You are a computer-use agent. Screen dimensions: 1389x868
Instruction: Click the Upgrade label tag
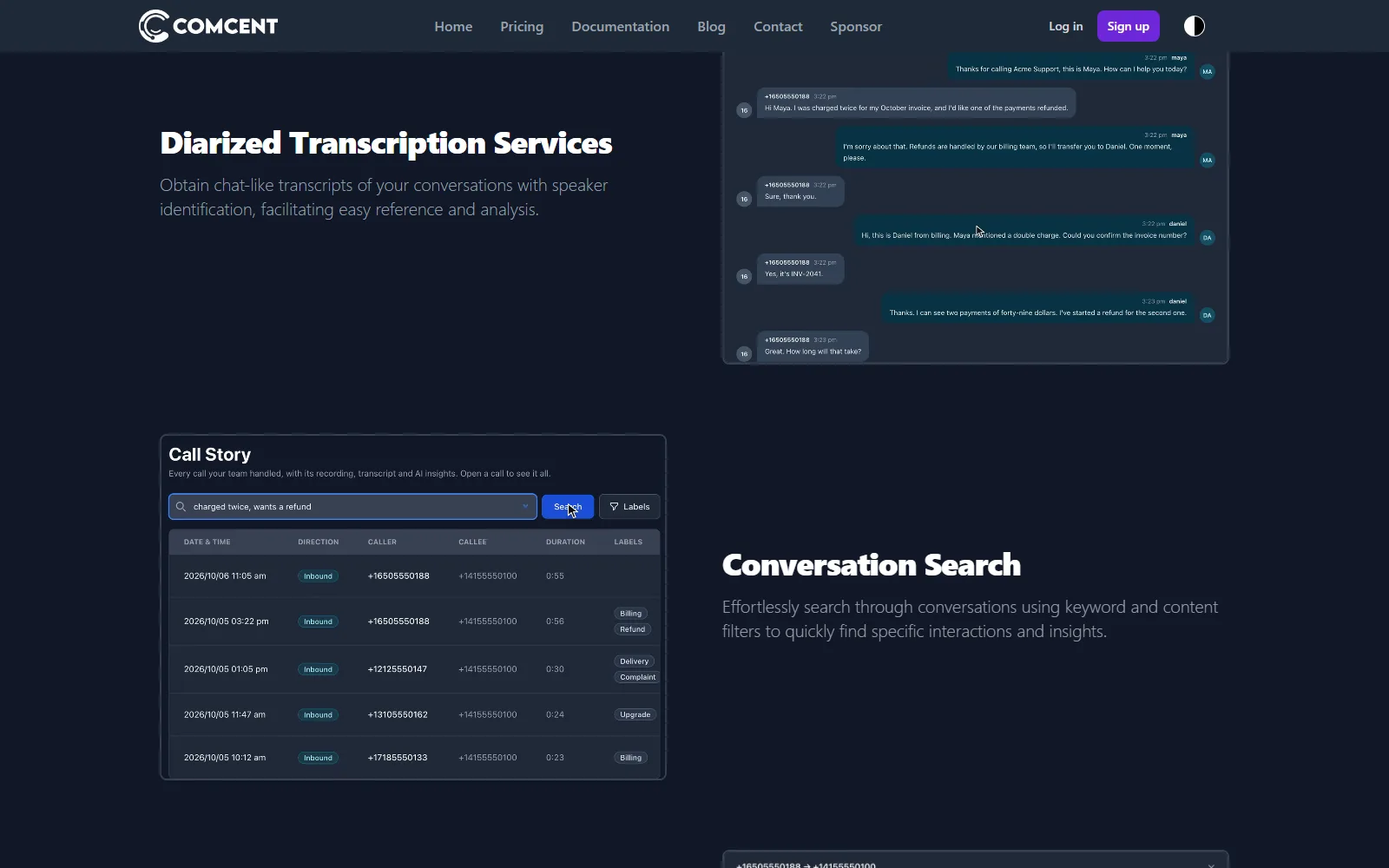(x=635, y=715)
